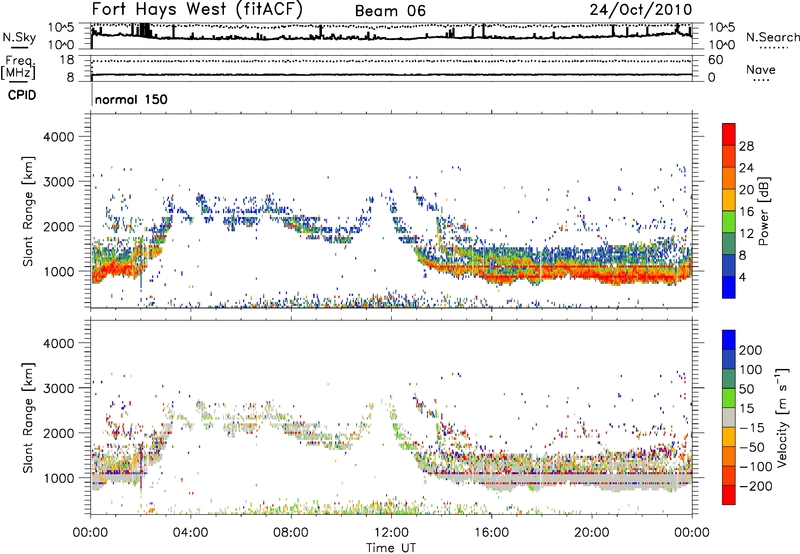Viewport: 800px width, 554px height.
Task: Click the "200" velocity colorbar value
Action: tap(751, 350)
